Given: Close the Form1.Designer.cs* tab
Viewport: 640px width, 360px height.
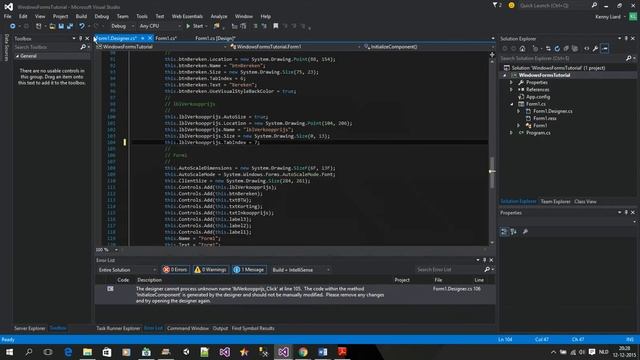Looking at the screenshot, I should (x=150, y=38).
